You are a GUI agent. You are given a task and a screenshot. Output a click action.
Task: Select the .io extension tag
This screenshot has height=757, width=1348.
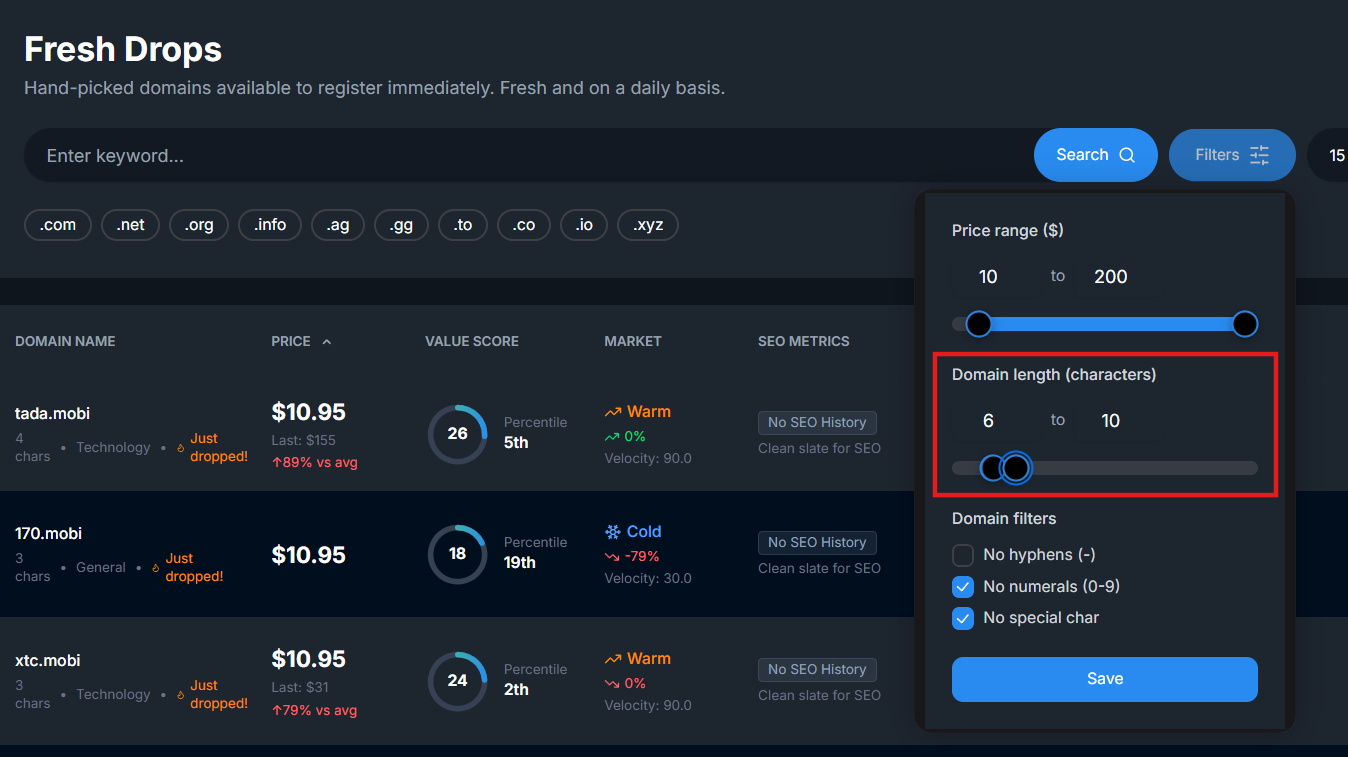[x=584, y=225]
